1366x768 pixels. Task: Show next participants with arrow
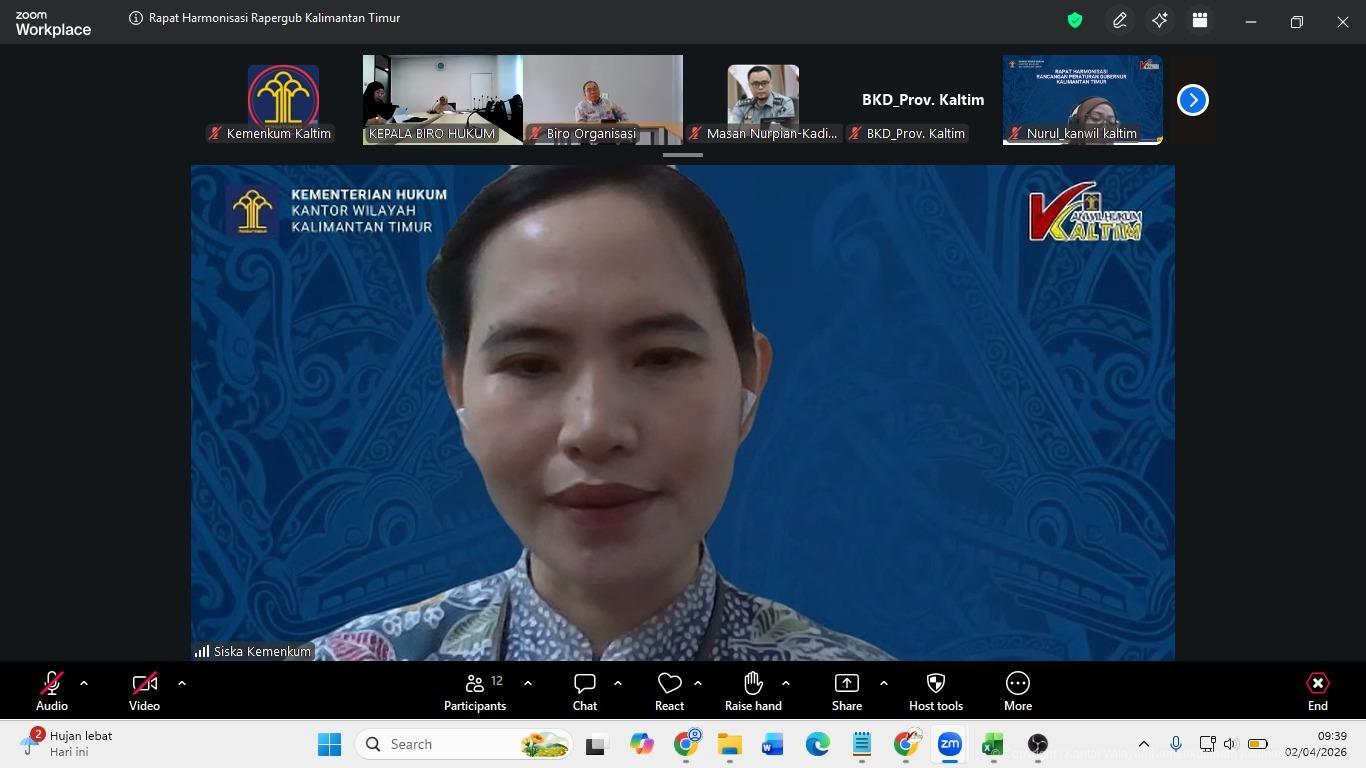pyautogui.click(x=1192, y=100)
